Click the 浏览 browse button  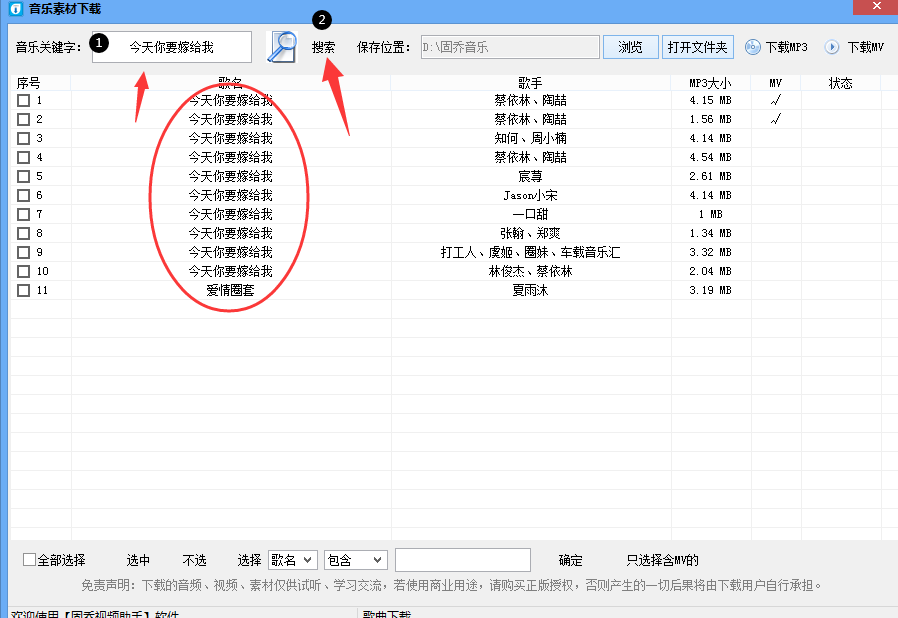click(630, 46)
